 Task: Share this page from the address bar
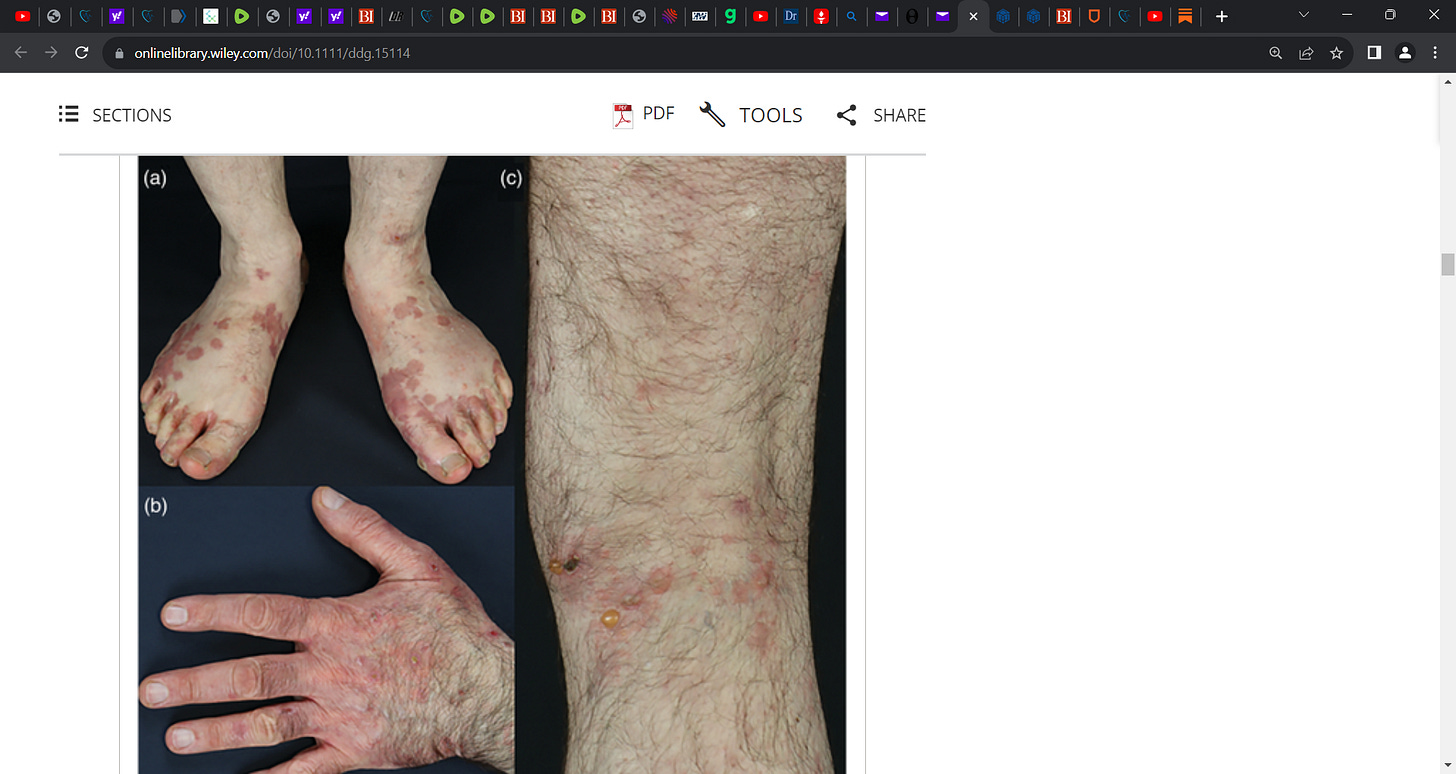point(1306,53)
